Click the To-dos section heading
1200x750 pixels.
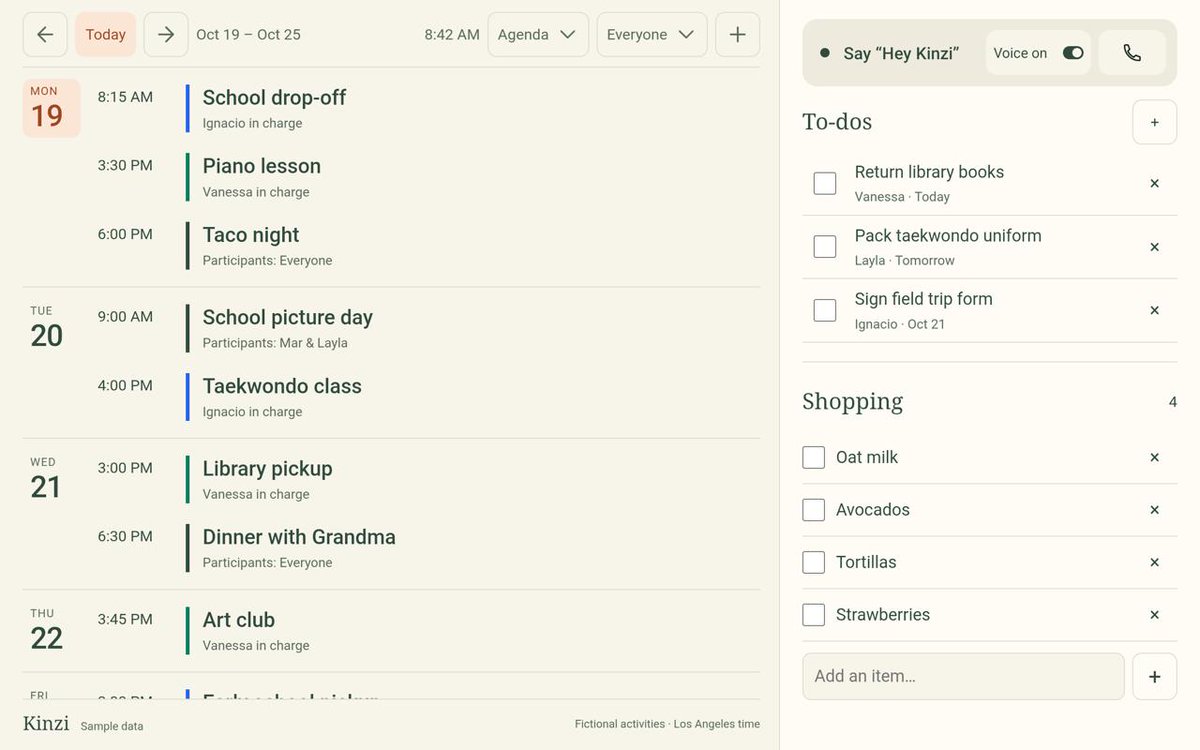point(837,122)
